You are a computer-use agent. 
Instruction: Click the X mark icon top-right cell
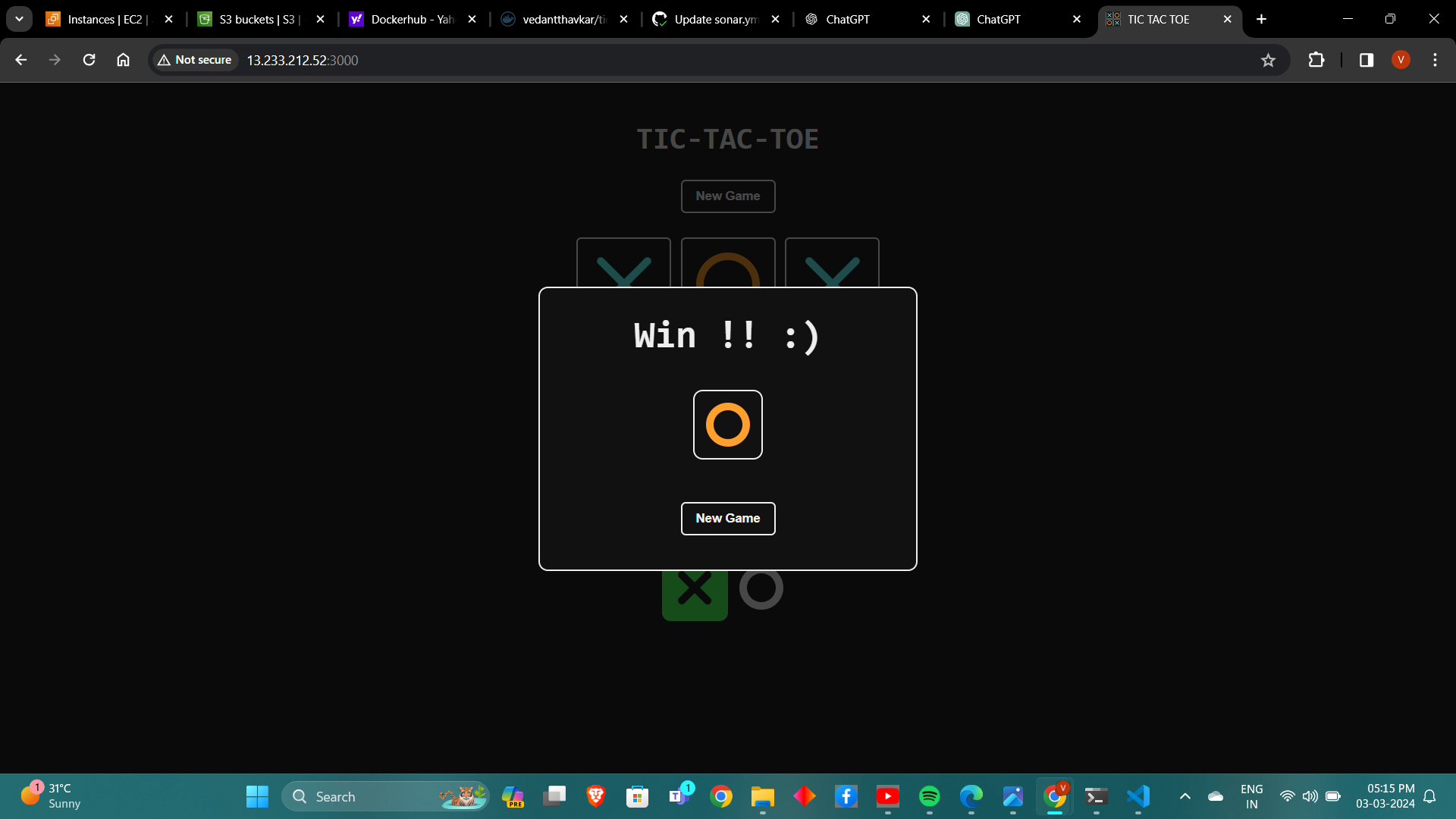[832, 270]
